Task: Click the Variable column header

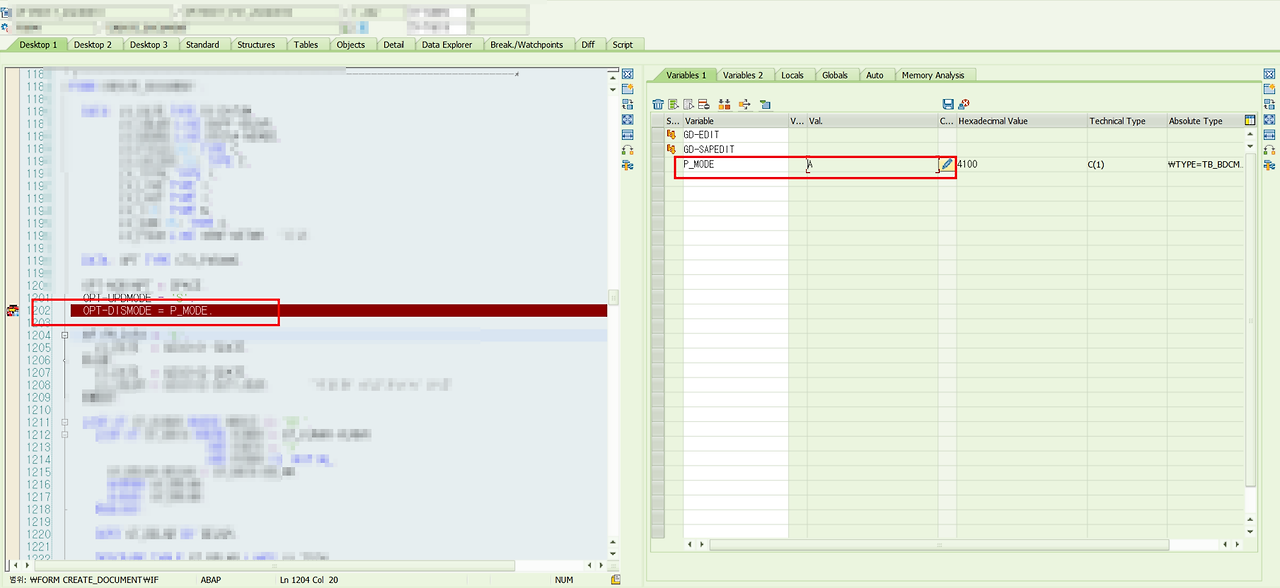Action: [x=736, y=120]
